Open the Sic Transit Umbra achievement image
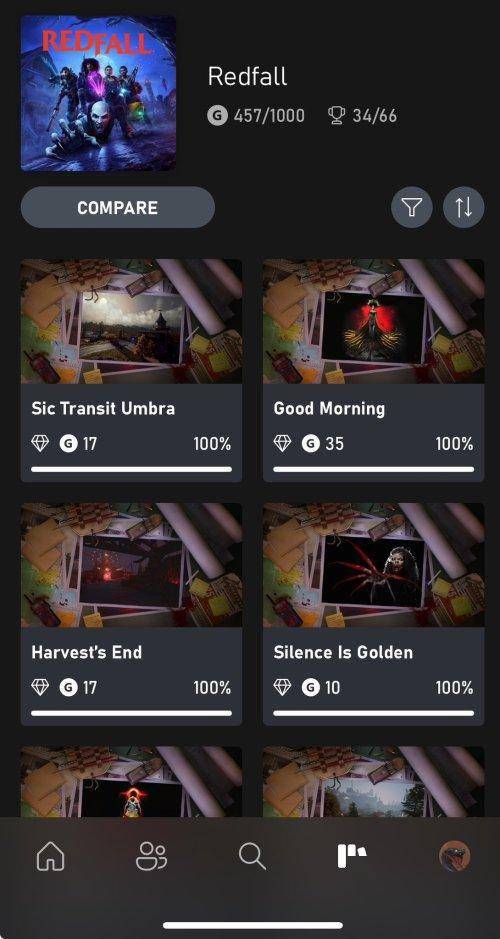This screenshot has height=939, width=500. [x=131, y=321]
